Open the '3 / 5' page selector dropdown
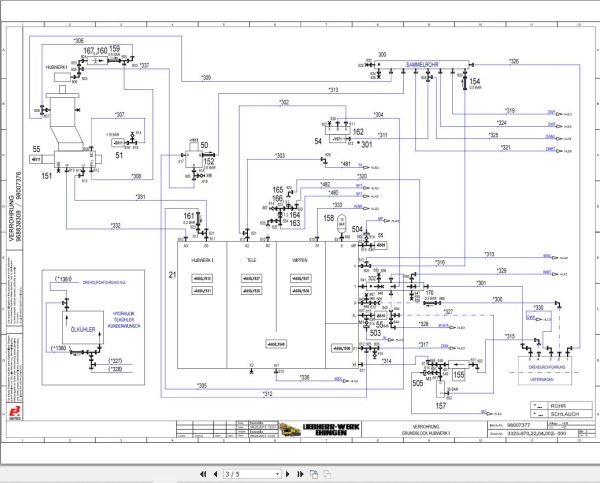This screenshot has height=483, width=600. 252,474
